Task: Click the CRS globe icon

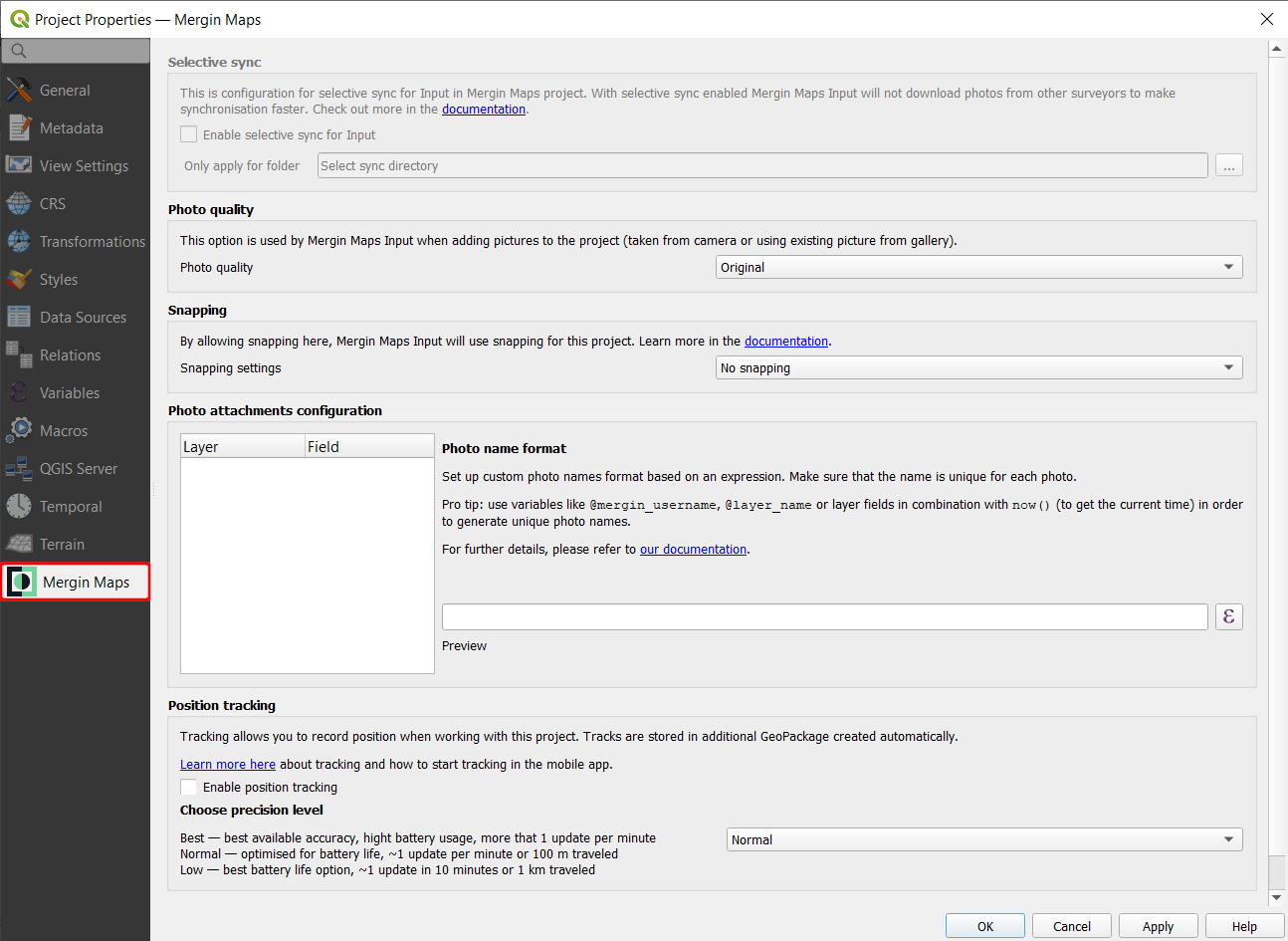Action: (x=19, y=203)
